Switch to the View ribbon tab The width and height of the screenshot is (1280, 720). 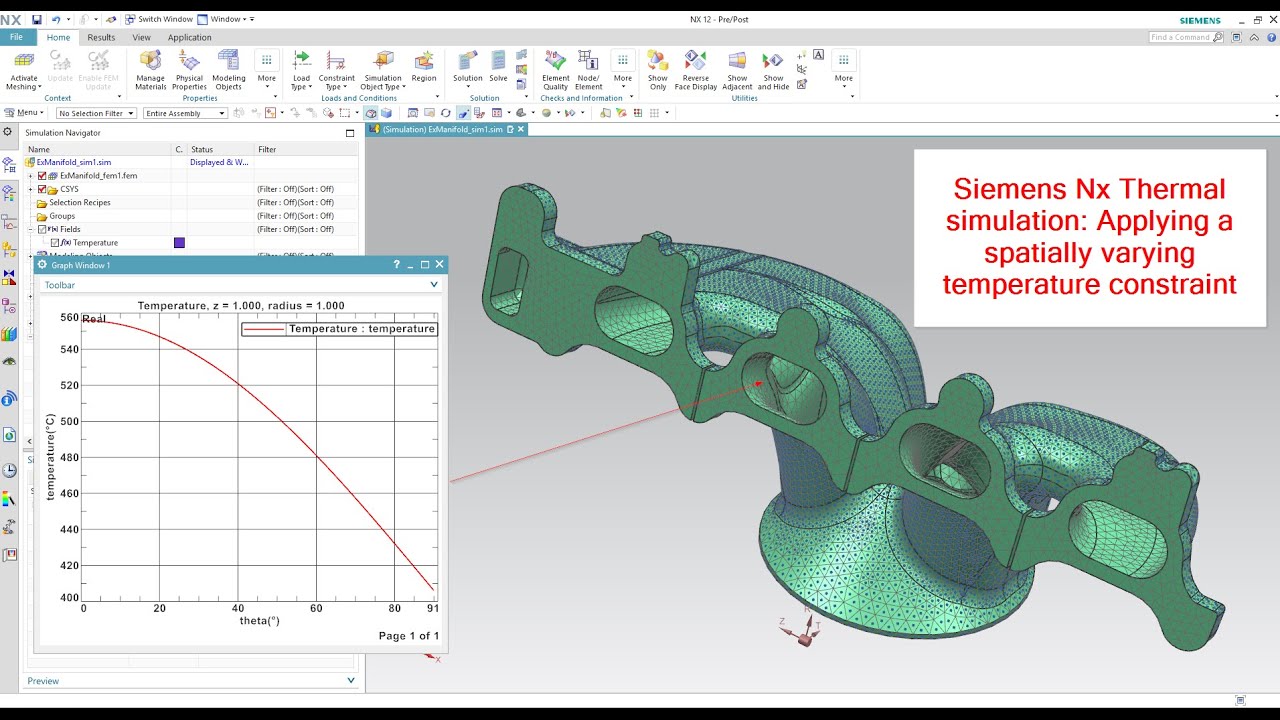[141, 37]
